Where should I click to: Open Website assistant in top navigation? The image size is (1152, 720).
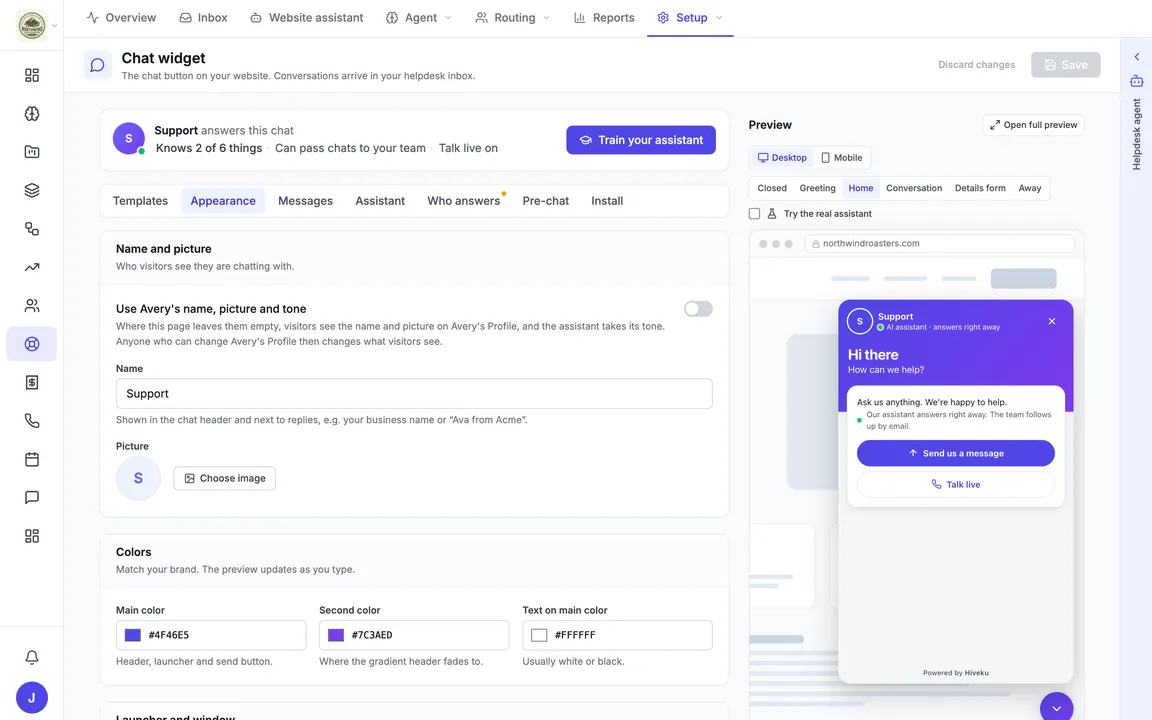tap(306, 18)
